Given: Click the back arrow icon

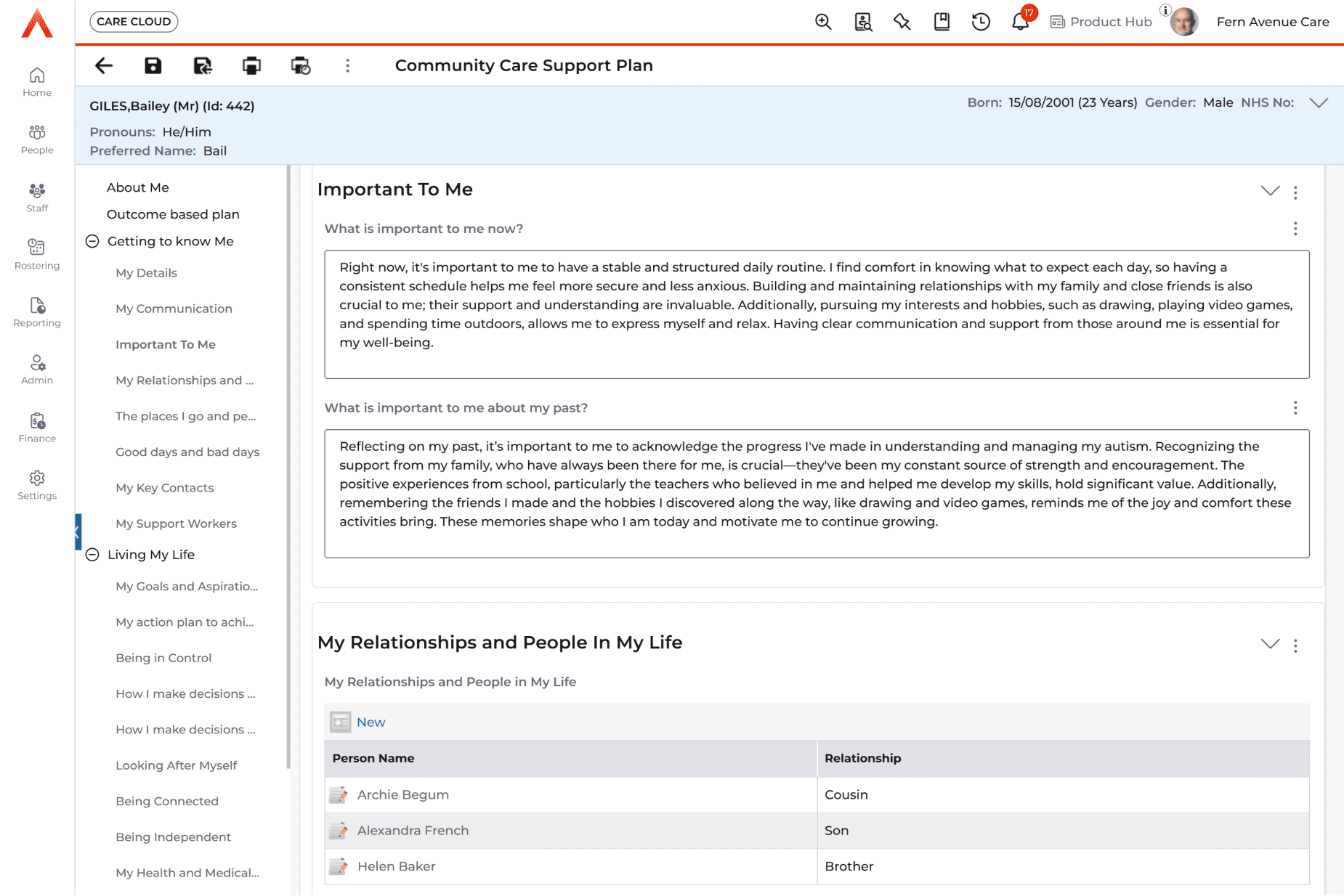Looking at the screenshot, I should (x=104, y=66).
